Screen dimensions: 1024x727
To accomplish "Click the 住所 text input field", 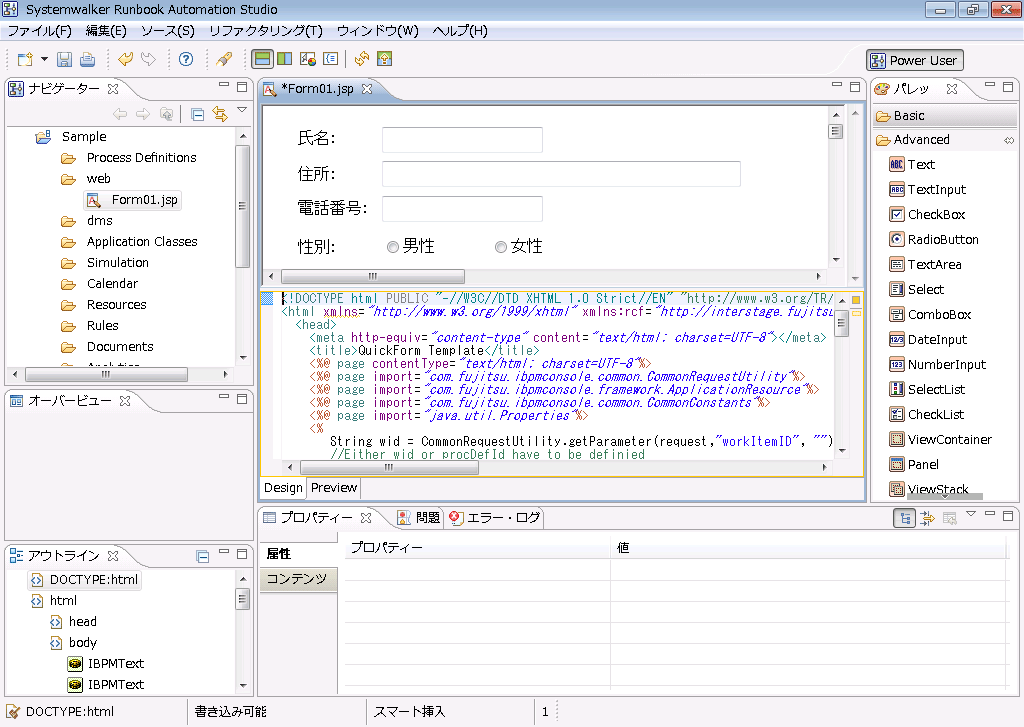I will click(562, 174).
